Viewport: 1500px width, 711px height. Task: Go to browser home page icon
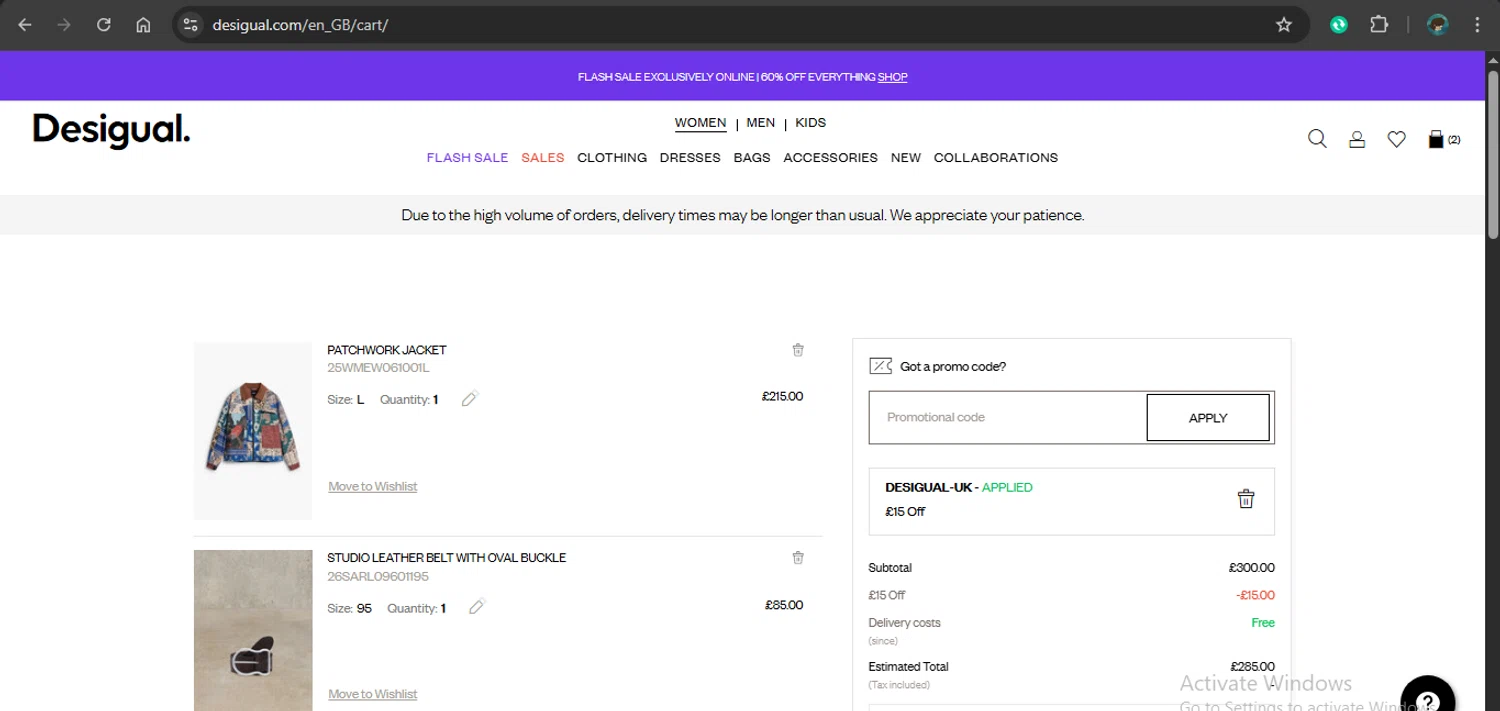click(x=143, y=25)
